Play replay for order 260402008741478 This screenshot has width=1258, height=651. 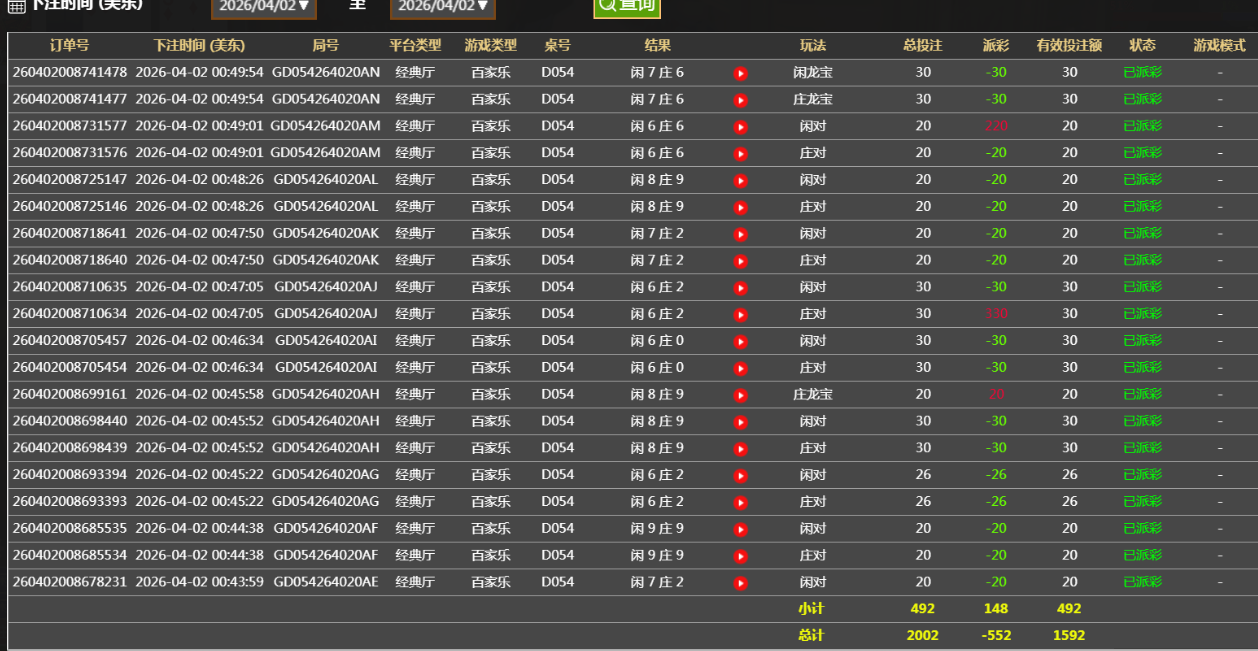pyautogui.click(x=740, y=73)
